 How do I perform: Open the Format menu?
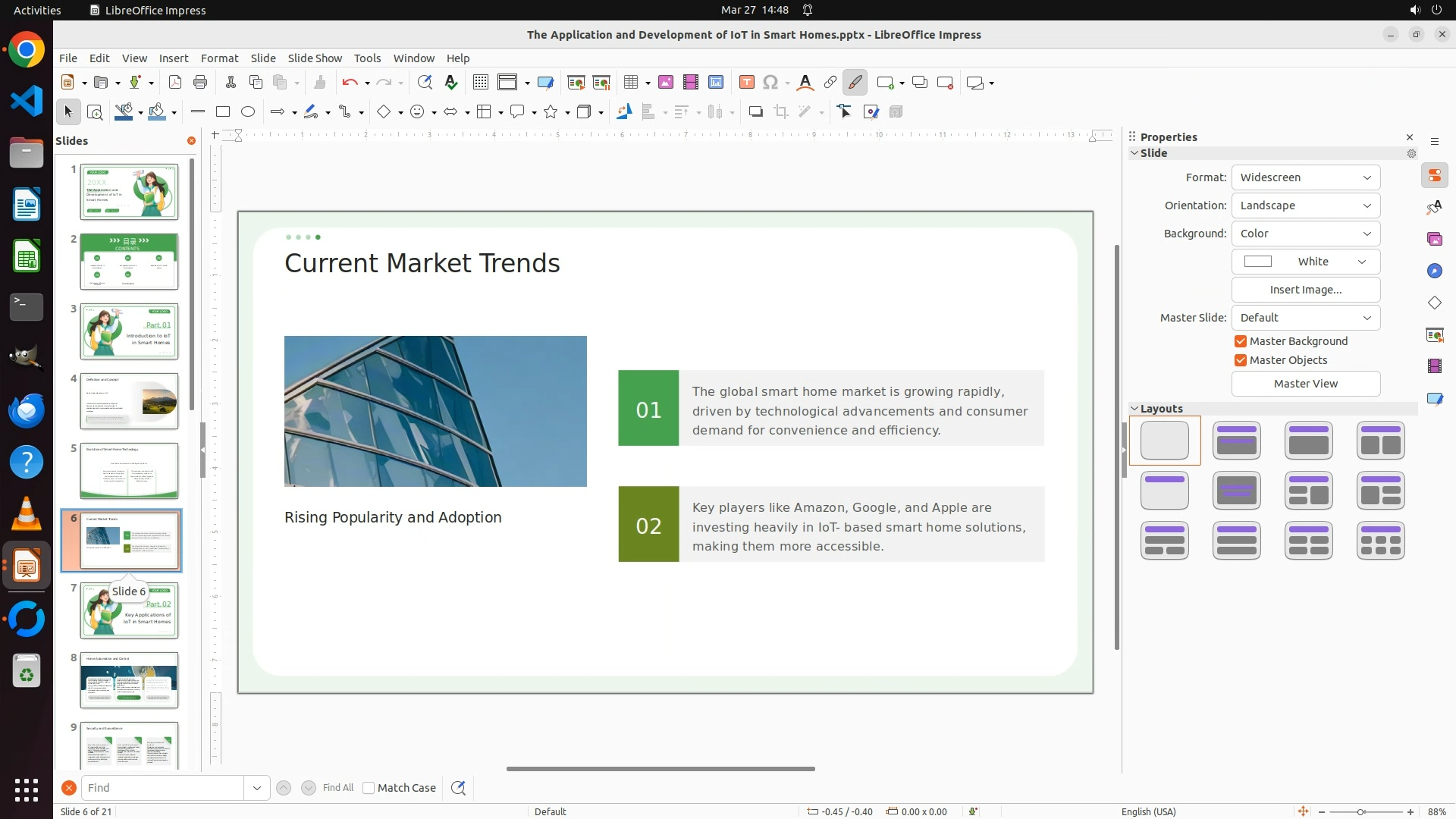click(x=219, y=58)
